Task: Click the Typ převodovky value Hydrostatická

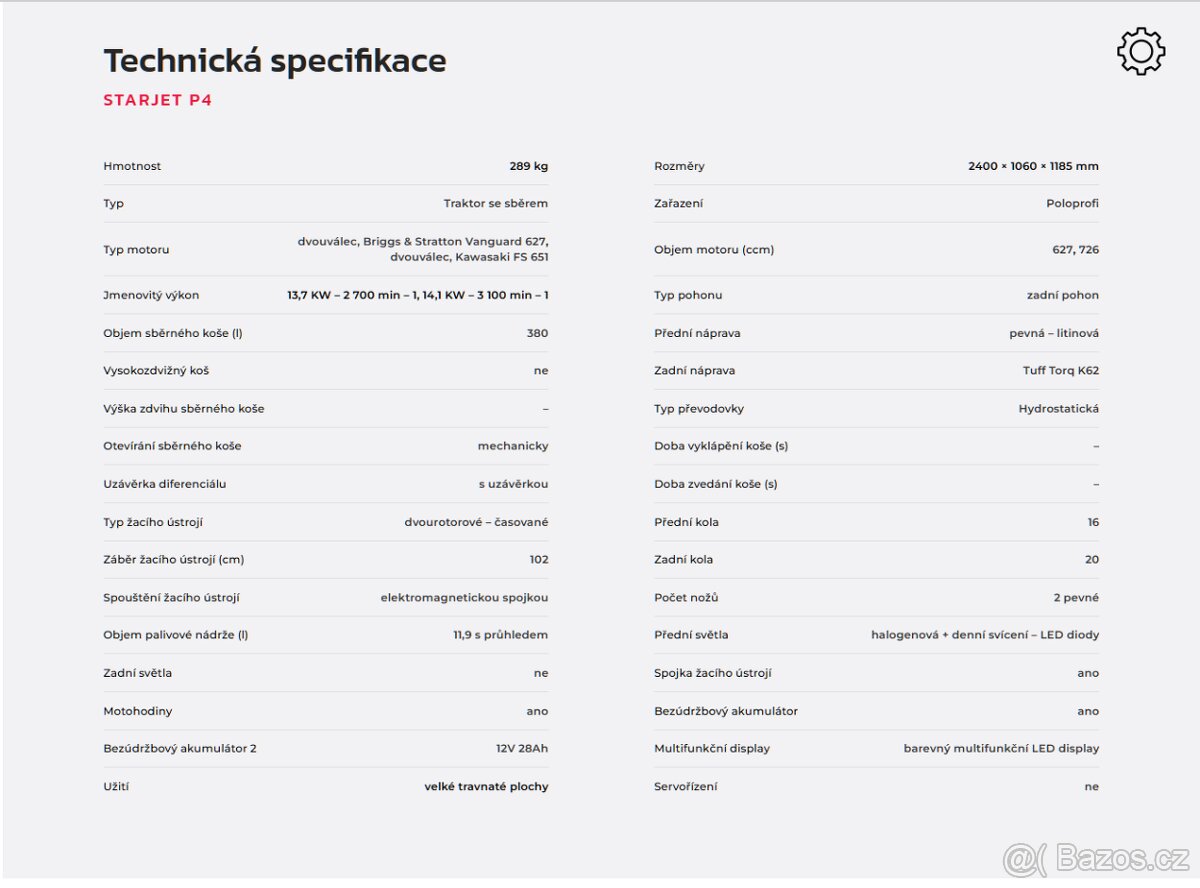Action: tap(1059, 408)
